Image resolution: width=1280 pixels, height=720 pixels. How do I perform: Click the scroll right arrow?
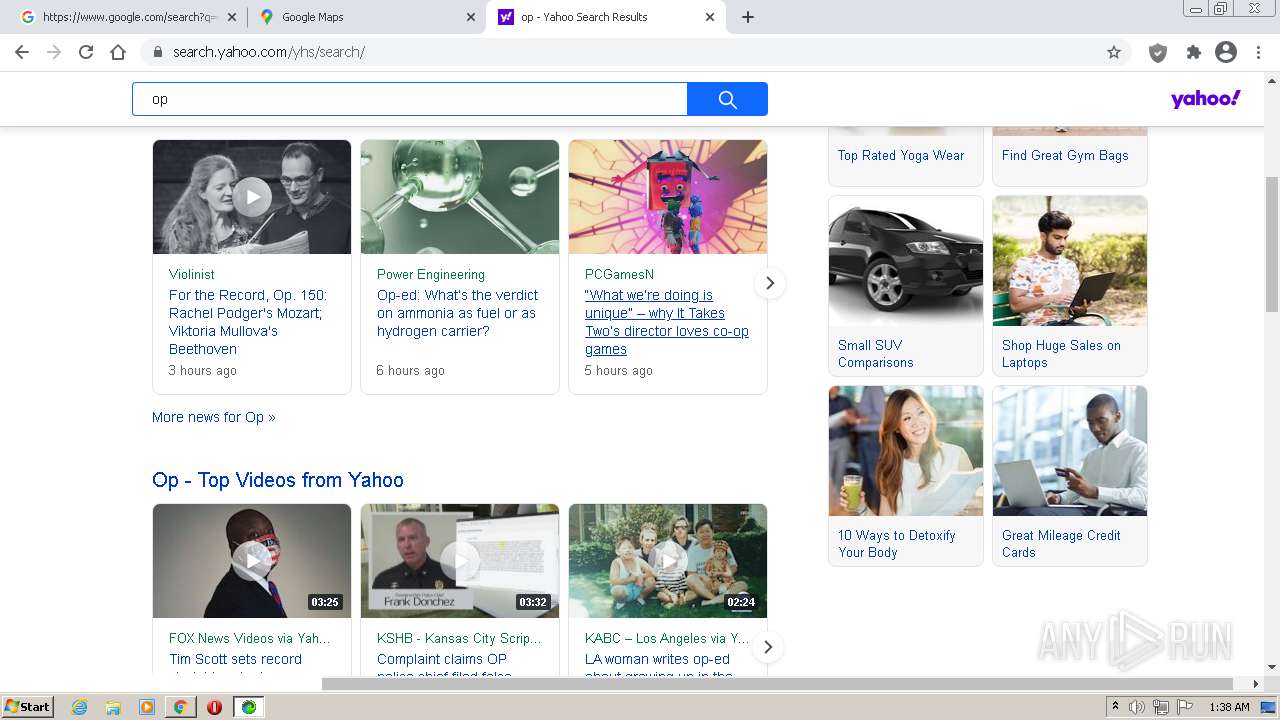(1256, 684)
